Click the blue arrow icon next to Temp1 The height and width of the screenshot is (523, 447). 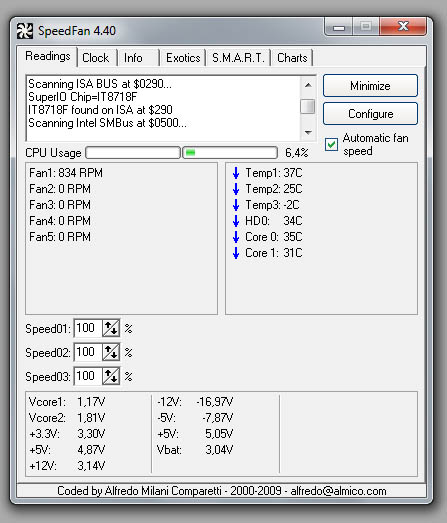236,173
